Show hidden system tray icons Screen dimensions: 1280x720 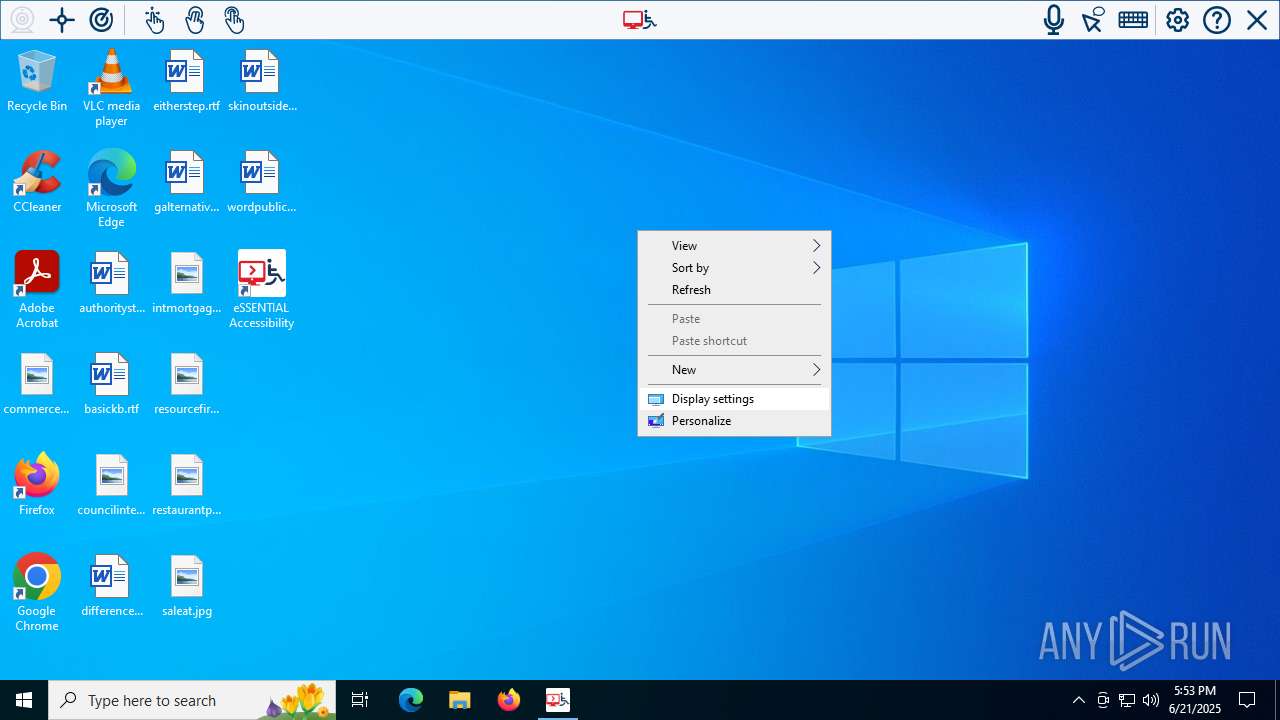coord(1078,700)
